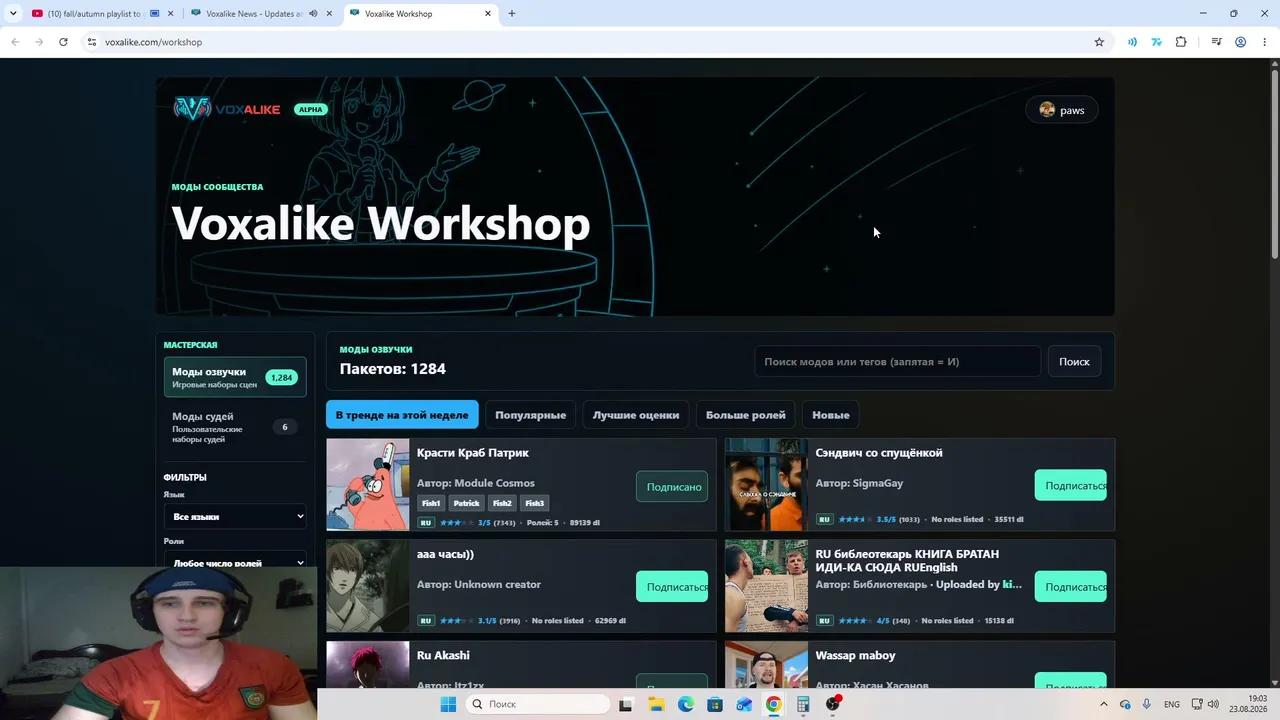Open Microsoft Edge from the taskbar
This screenshot has width=1280, height=720.
pyautogui.click(x=685, y=704)
